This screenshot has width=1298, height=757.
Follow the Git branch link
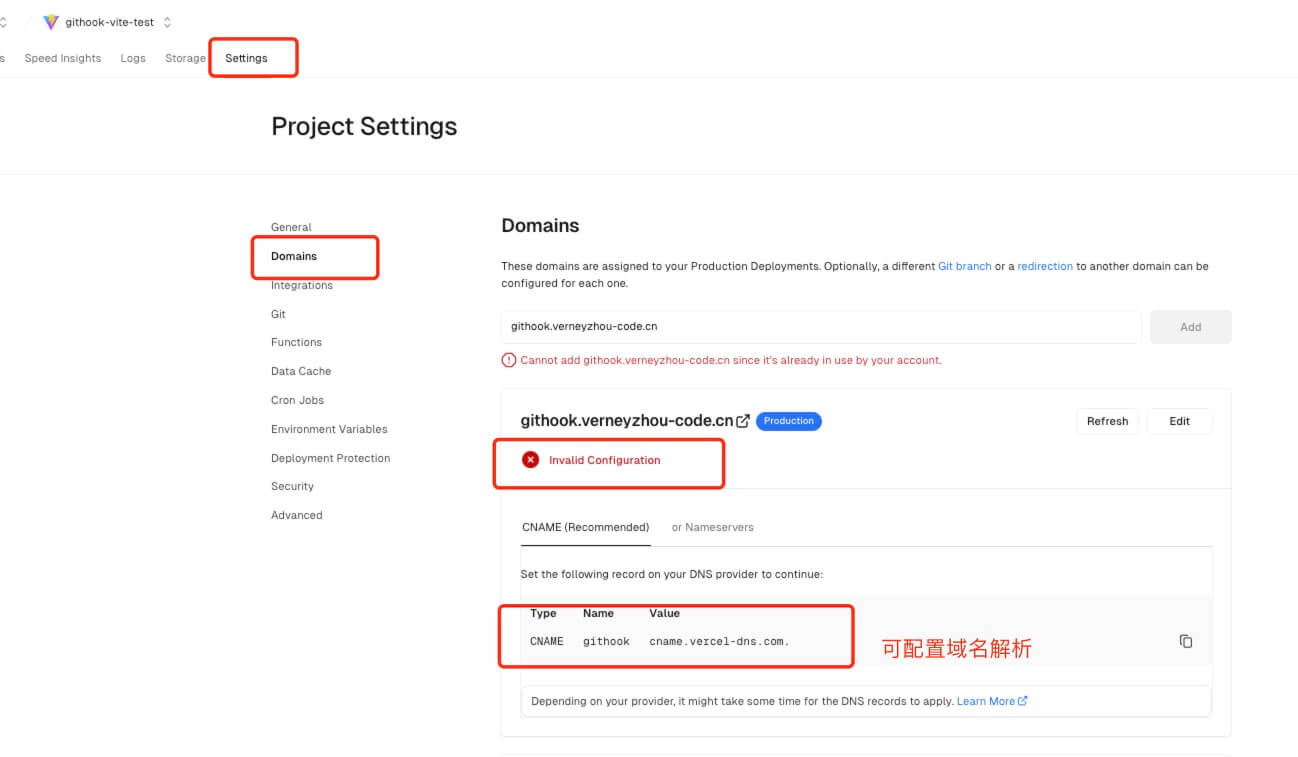pyautogui.click(x=964, y=266)
